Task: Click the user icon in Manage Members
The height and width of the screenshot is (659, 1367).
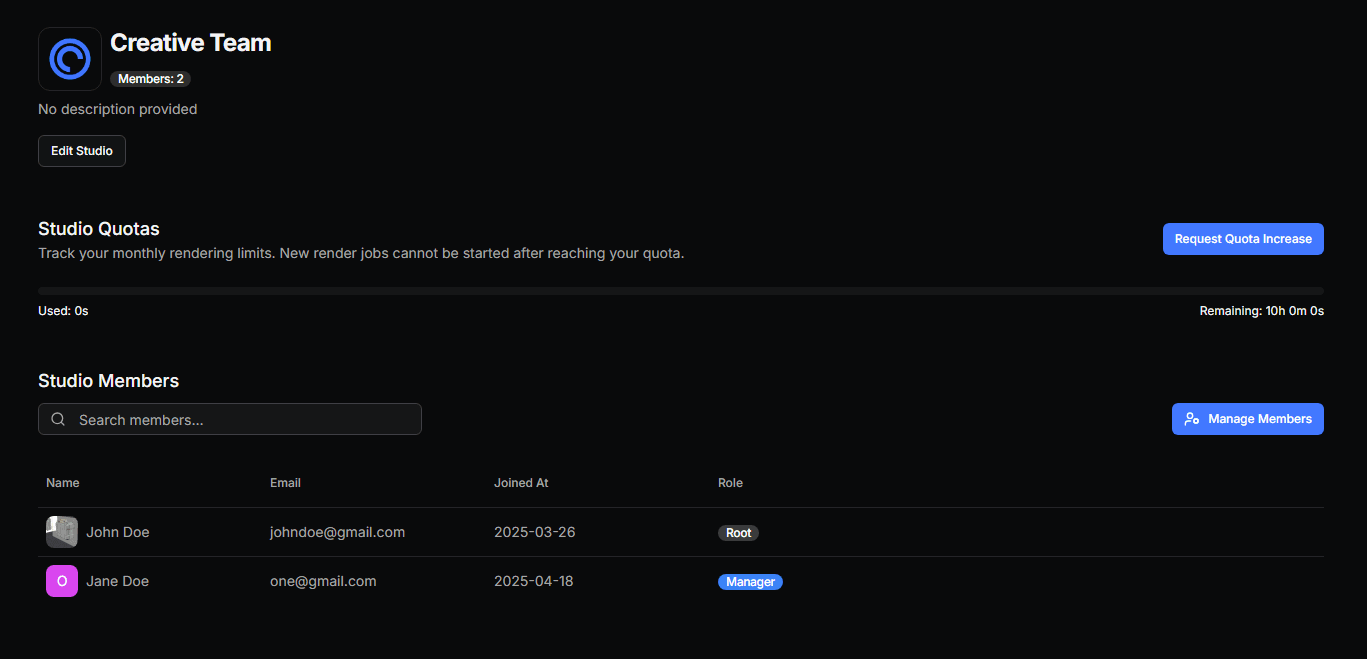Action: pos(1191,419)
